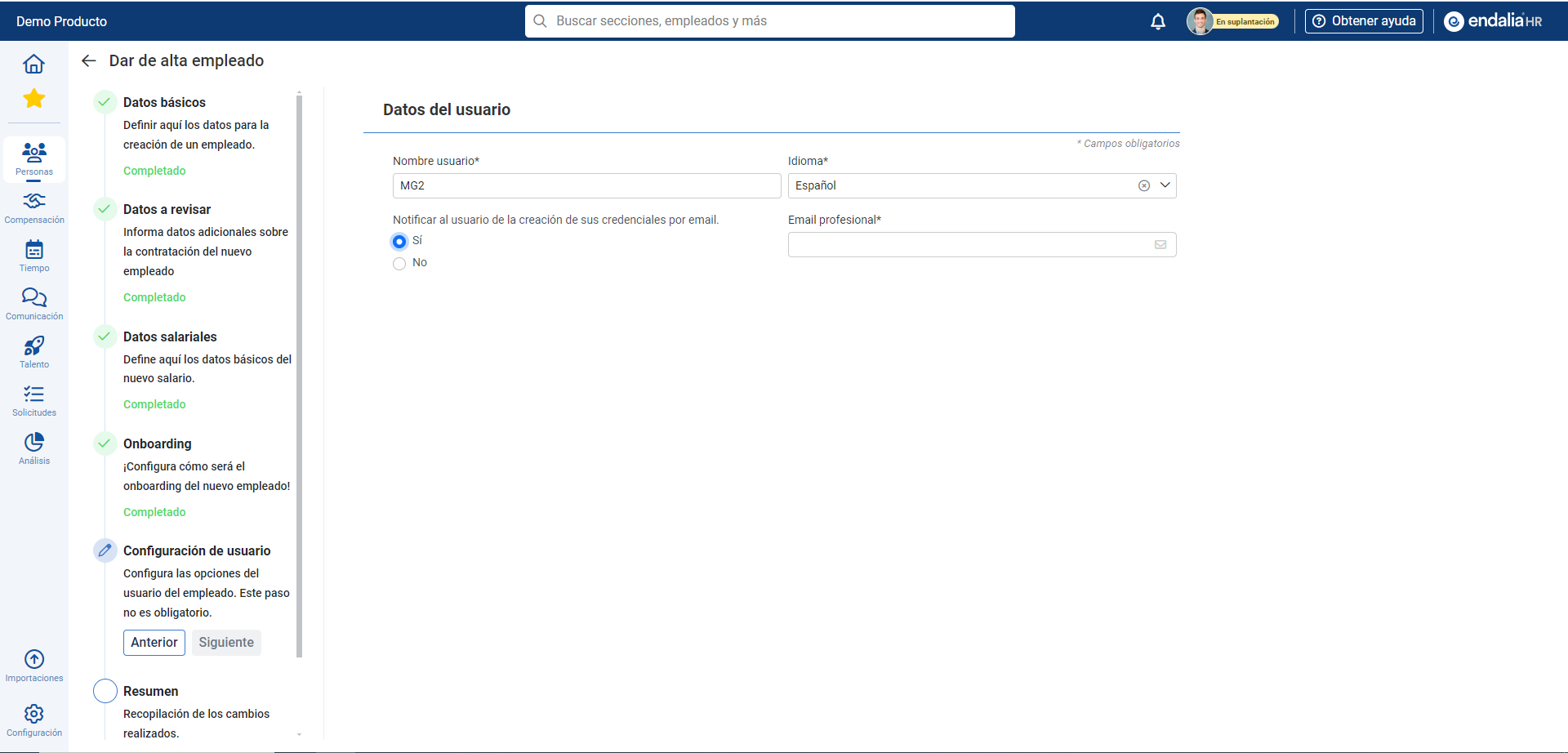1568x753 pixels.
Task: Go to the Datos básicos step
Action: [164, 102]
